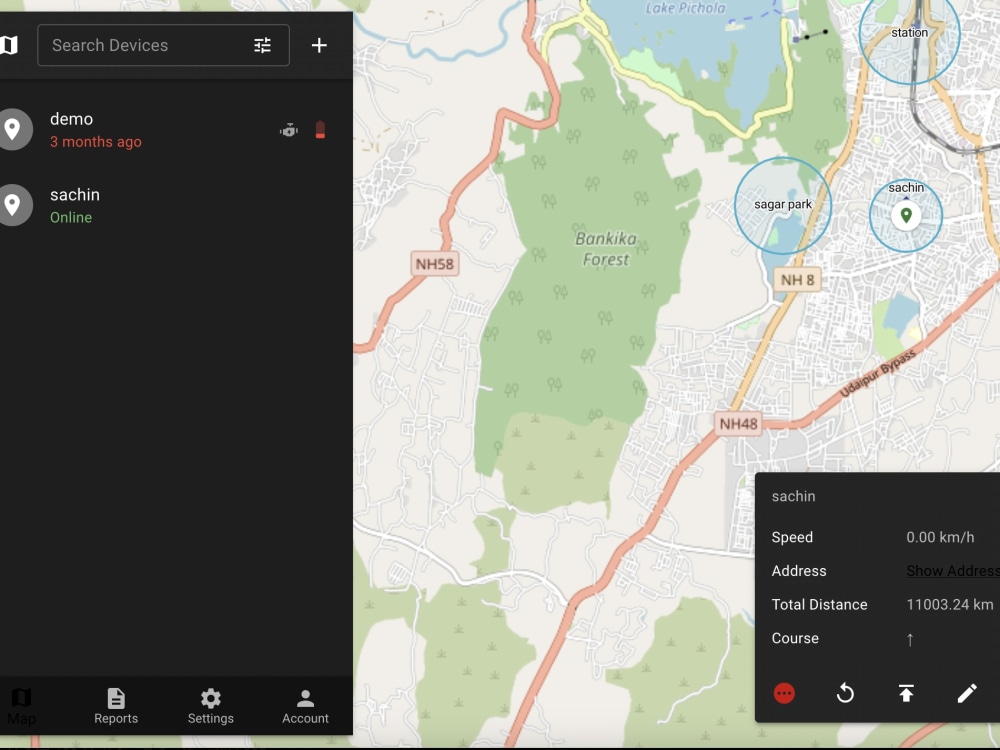Go to the Account tab
This screenshot has height=750, width=1000.
pyautogui.click(x=304, y=705)
